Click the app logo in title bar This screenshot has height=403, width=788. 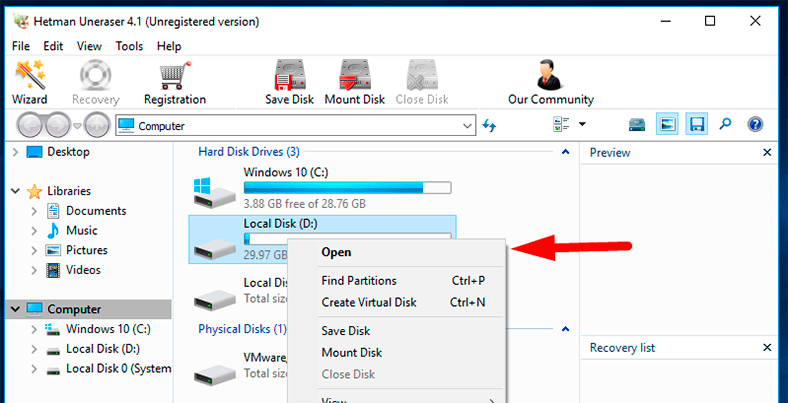20,21
